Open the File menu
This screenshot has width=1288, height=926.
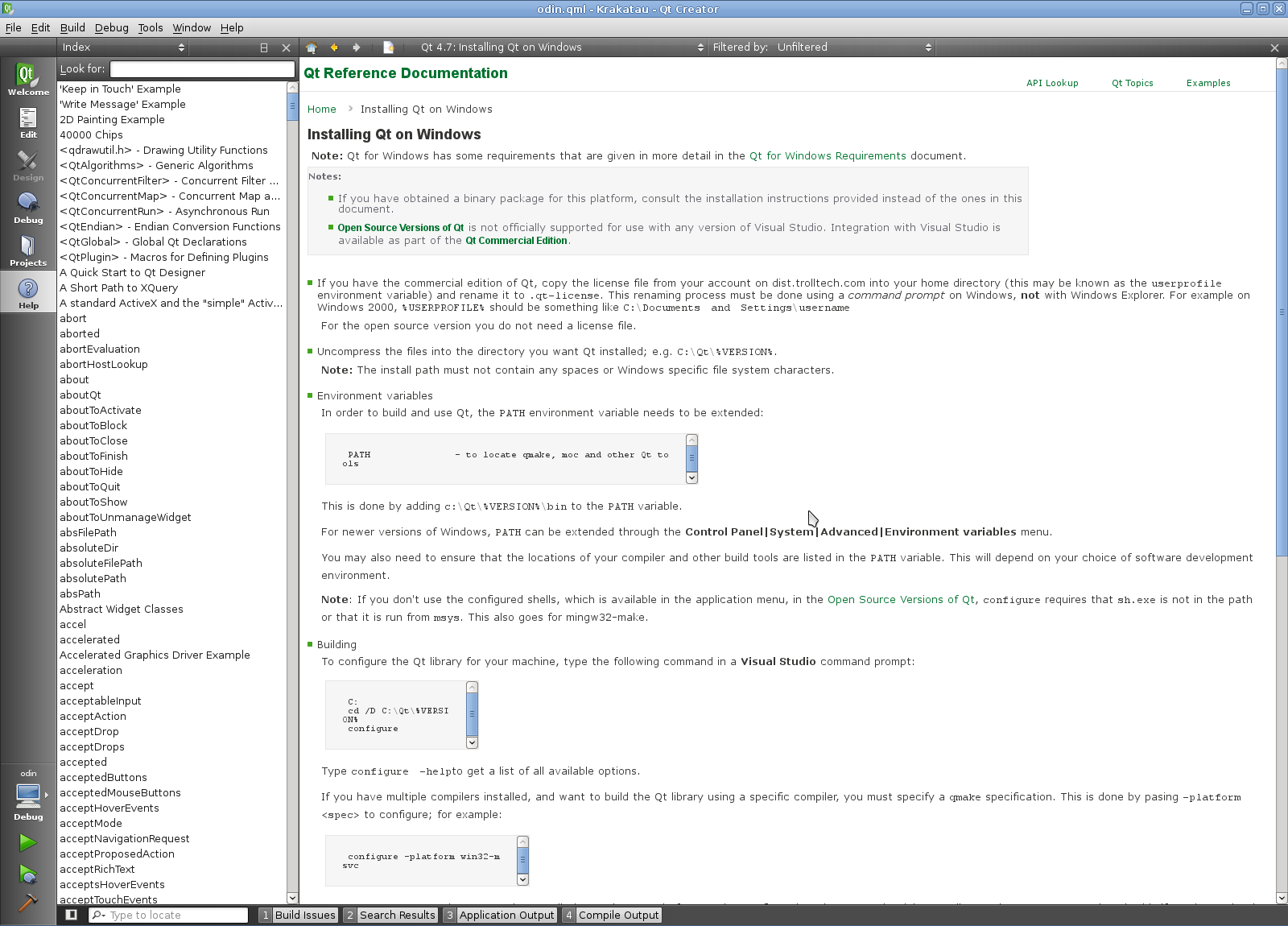14,27
